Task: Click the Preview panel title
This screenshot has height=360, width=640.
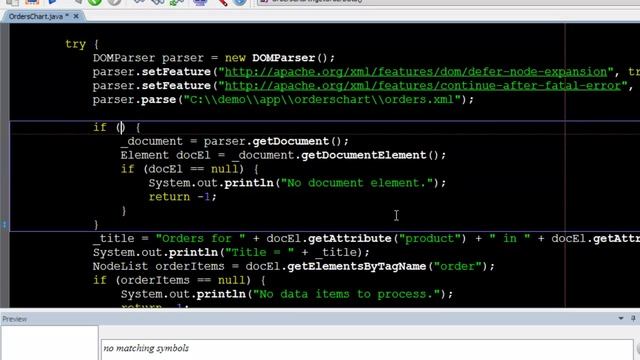Action: click(x=15, y=319)
